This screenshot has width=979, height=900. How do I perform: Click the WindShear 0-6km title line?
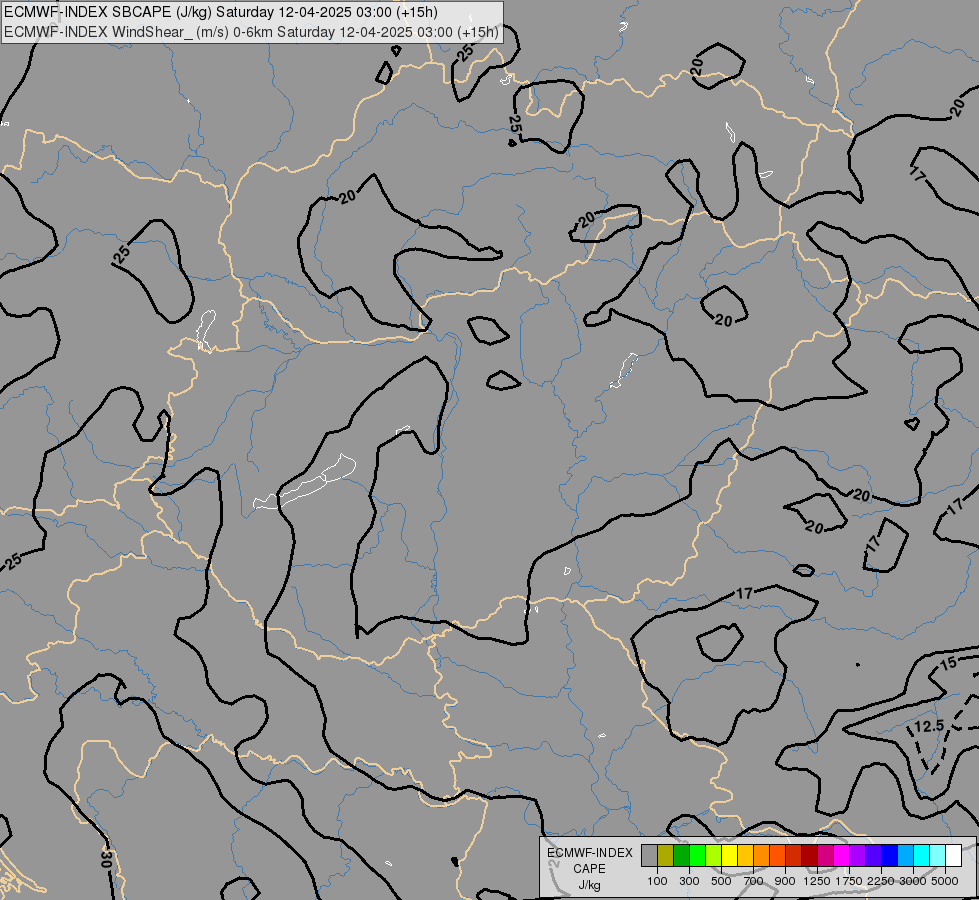pyautogui.click(x=251, y=32)
